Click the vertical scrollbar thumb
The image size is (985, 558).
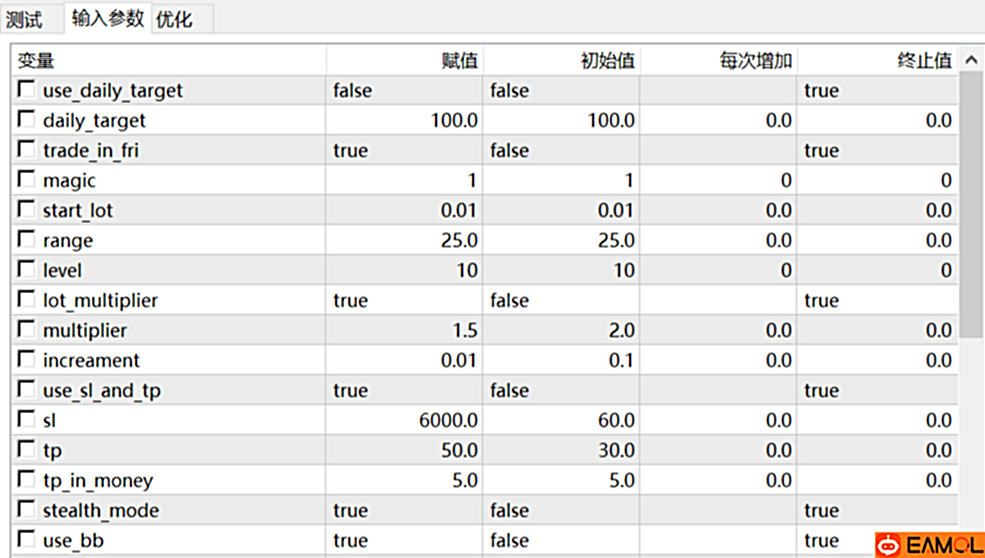coord(971,206)
